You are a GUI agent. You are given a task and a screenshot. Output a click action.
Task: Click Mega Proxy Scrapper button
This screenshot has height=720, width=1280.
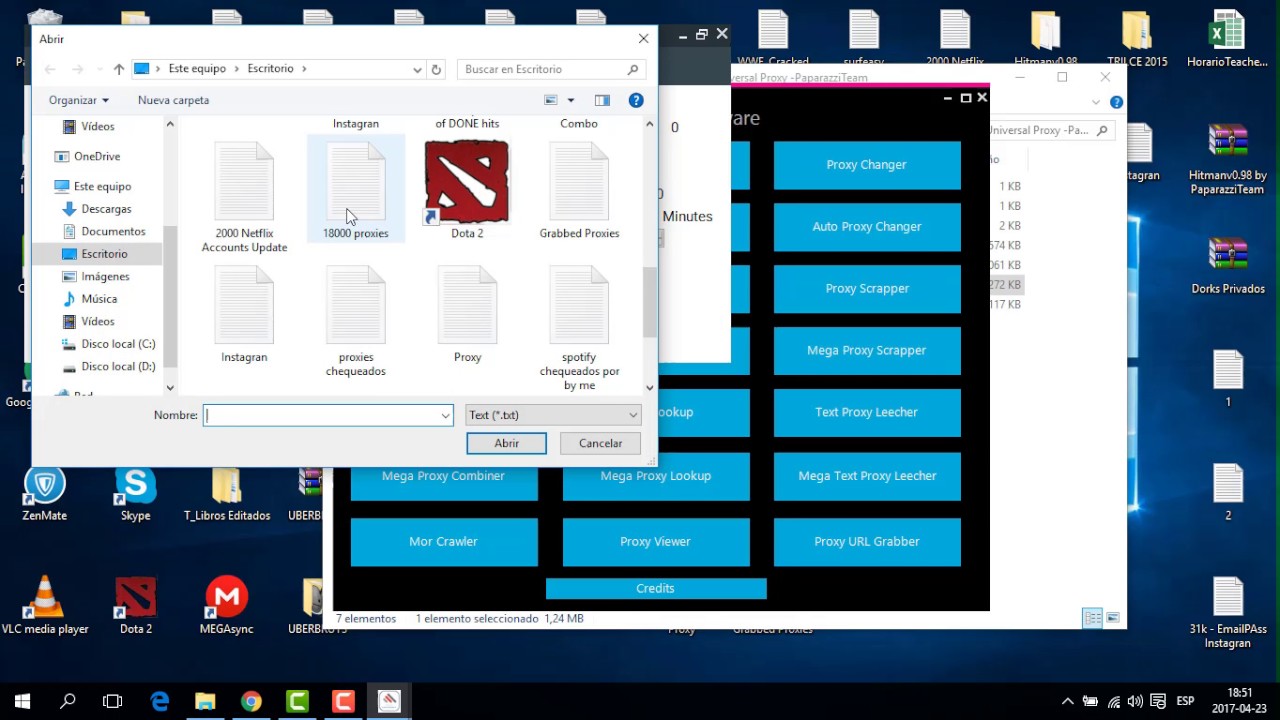click(x=867, y=351)
